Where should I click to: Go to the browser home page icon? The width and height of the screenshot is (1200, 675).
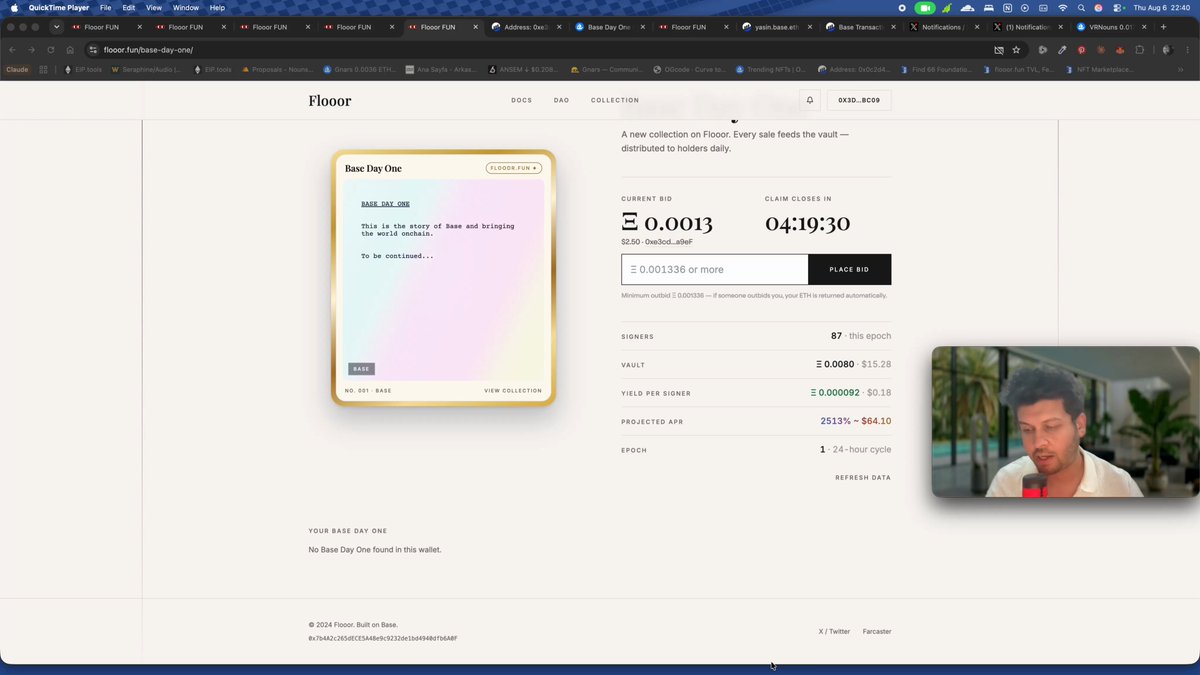tap(70, 50)
